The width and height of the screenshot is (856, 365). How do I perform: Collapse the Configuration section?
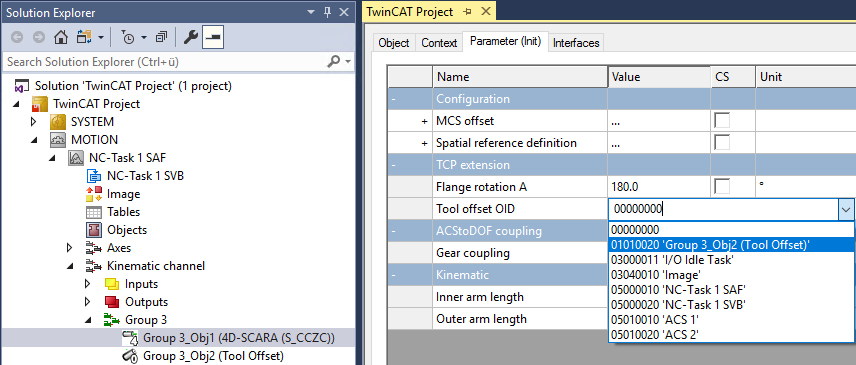[393, 99]
